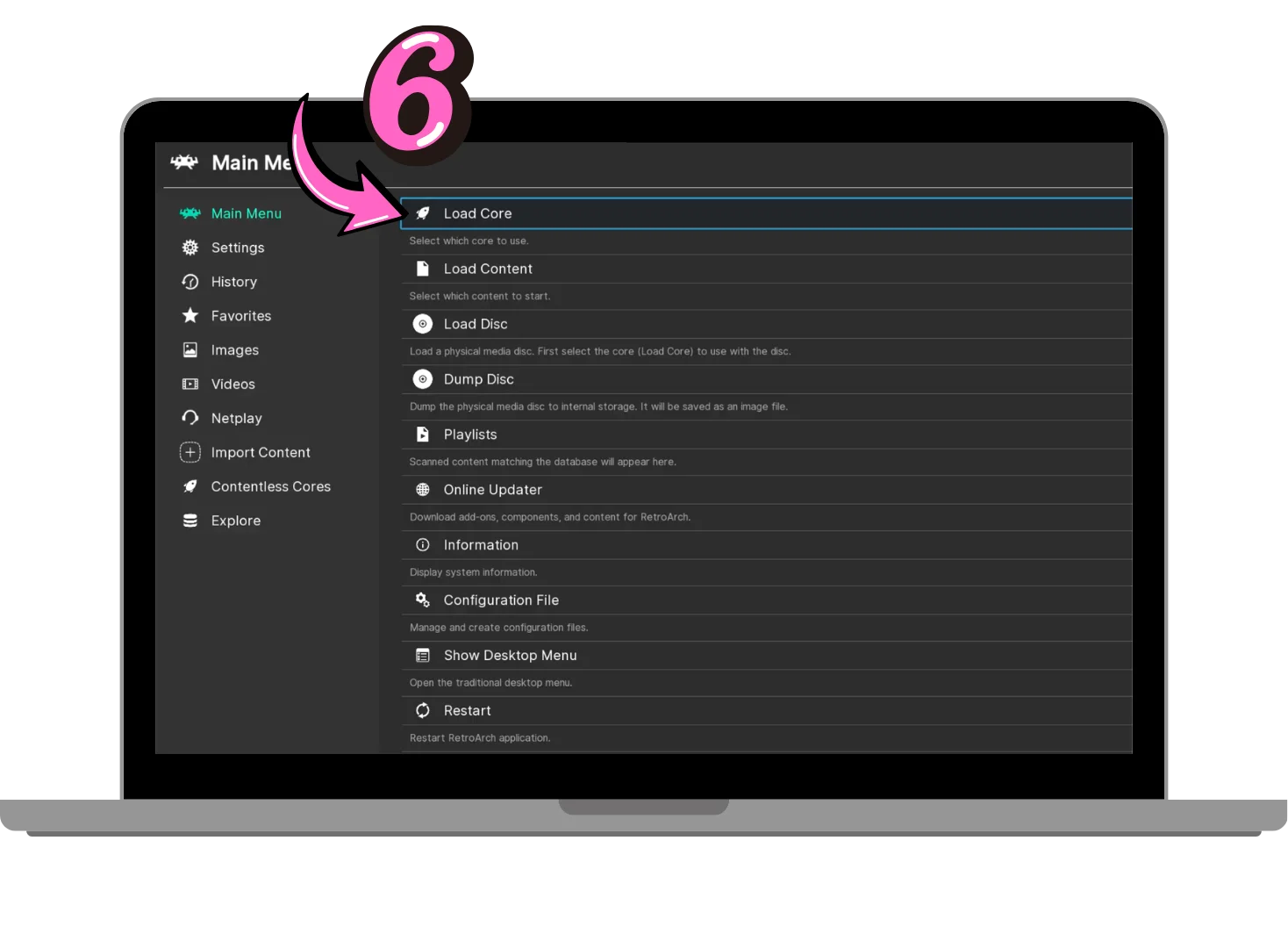Select the Restart entry
This screenshot has height=934, width=1288.
[x=767, y=711]
